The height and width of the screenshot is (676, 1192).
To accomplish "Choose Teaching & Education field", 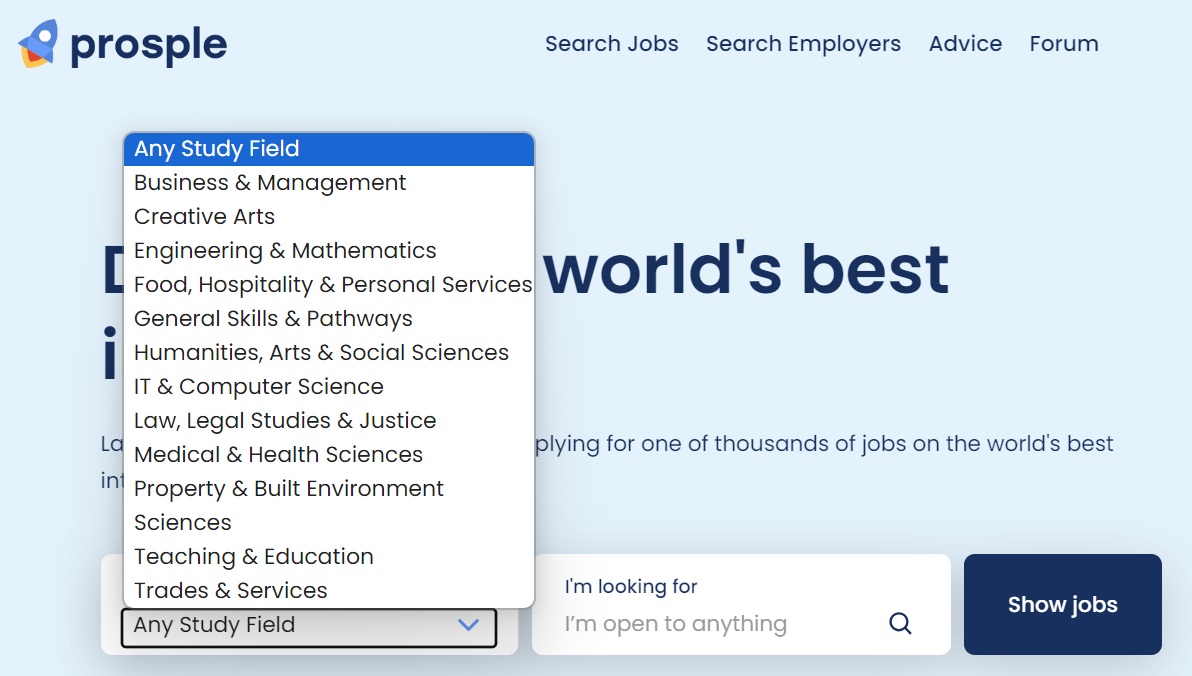I will click(328, 557).
